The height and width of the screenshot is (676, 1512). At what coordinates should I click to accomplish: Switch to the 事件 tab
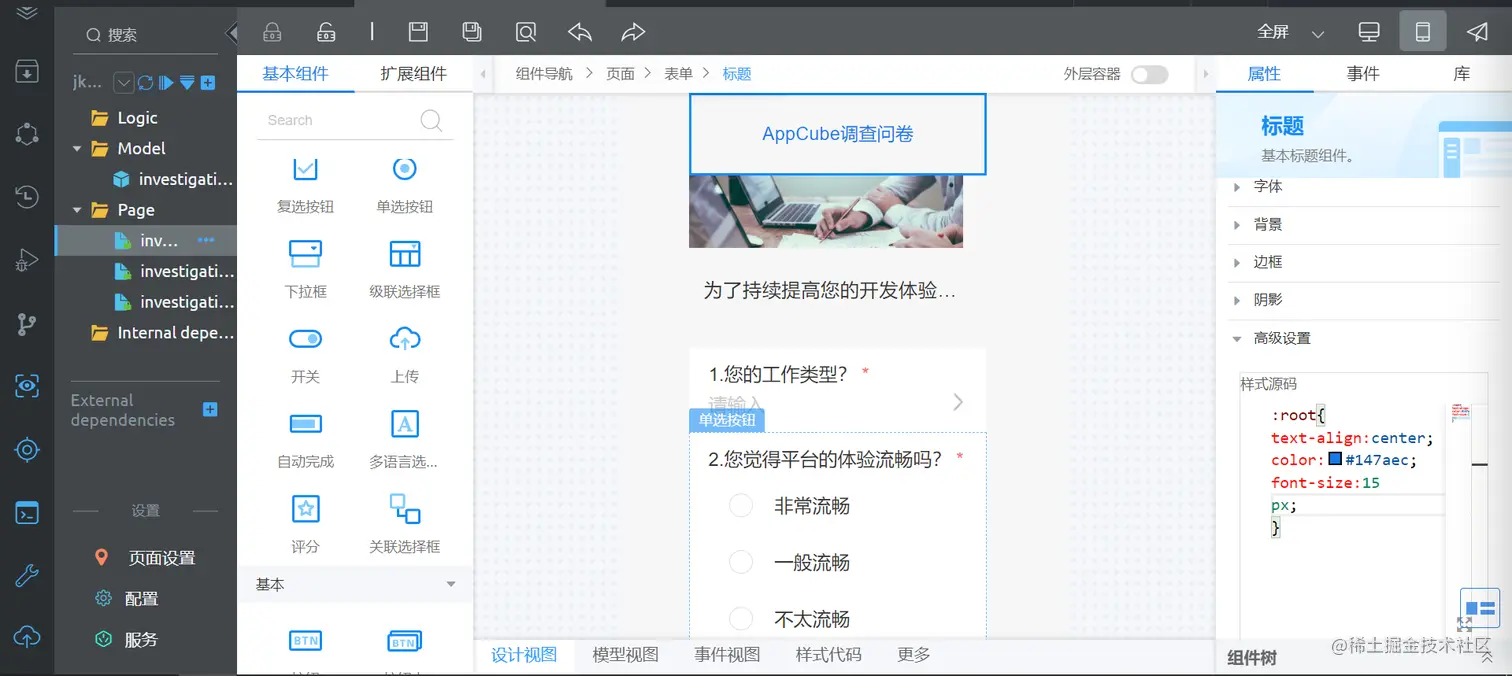(x=1363, y=74)
